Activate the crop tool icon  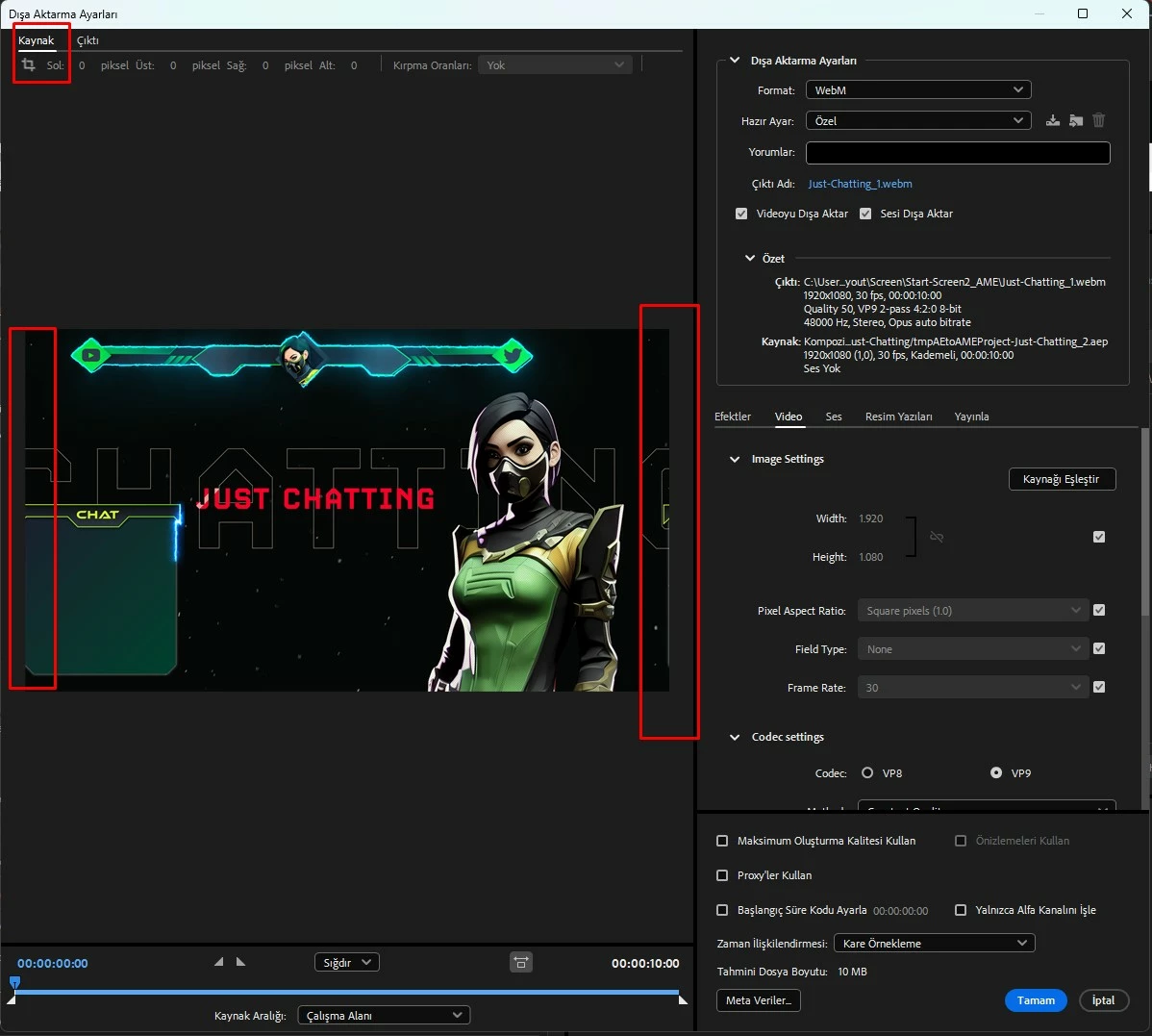click(x=28, y=64)
